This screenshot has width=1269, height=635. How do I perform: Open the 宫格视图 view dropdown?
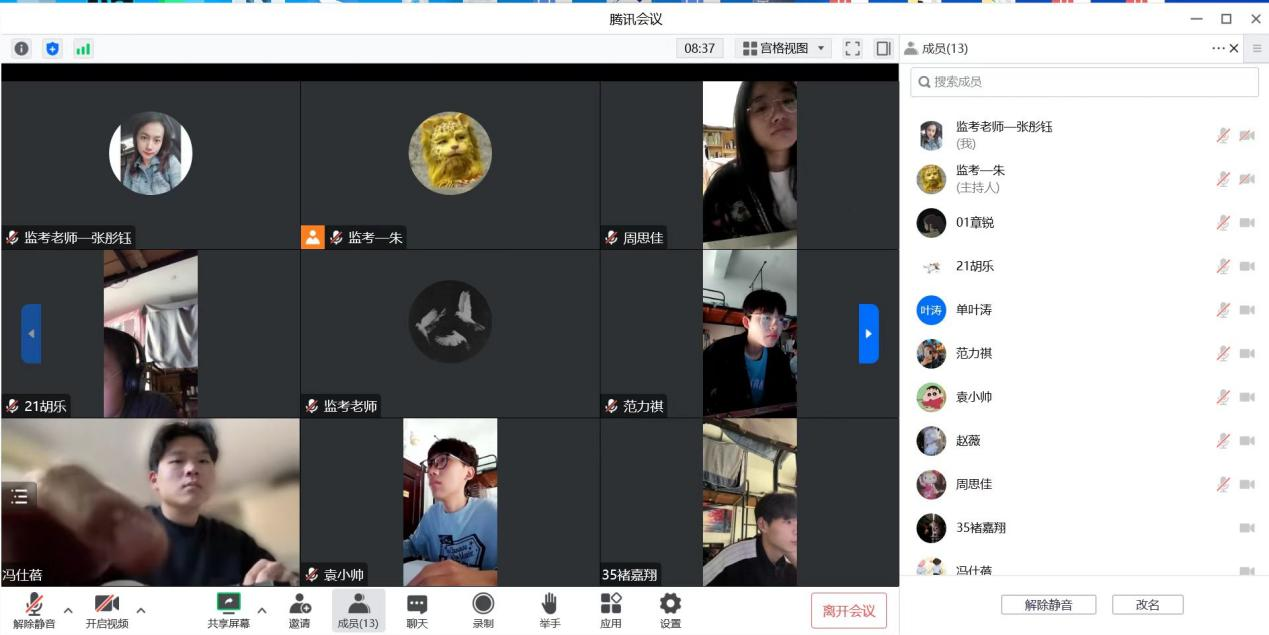[x=785, y=48]
